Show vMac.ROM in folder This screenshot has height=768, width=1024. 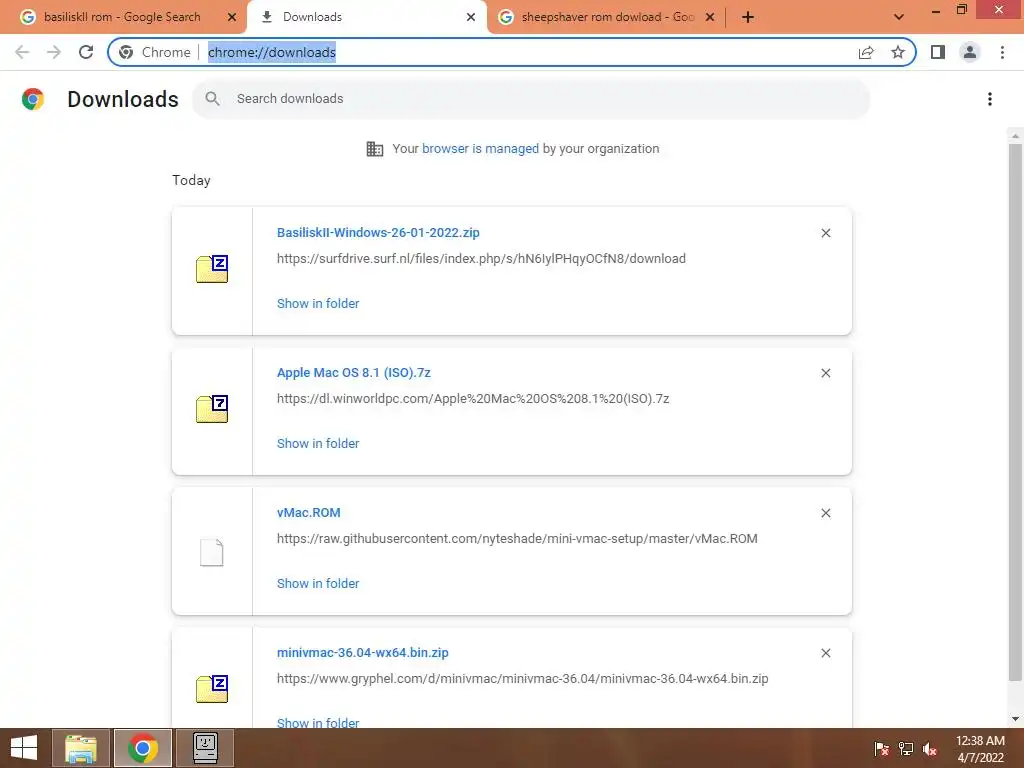pyautogui.click(x=318, y=583)
